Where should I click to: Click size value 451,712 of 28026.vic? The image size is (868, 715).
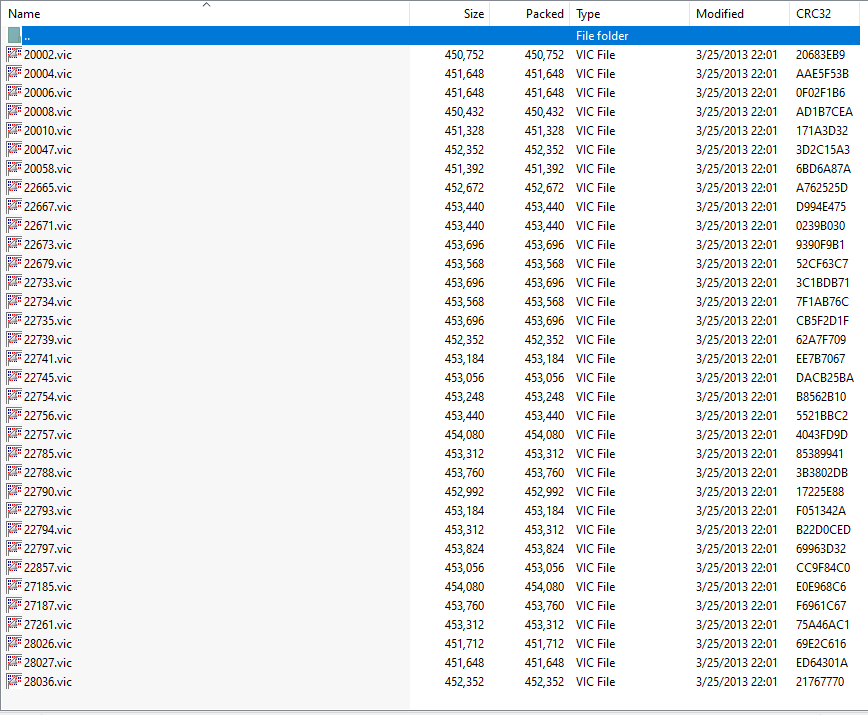464,644
